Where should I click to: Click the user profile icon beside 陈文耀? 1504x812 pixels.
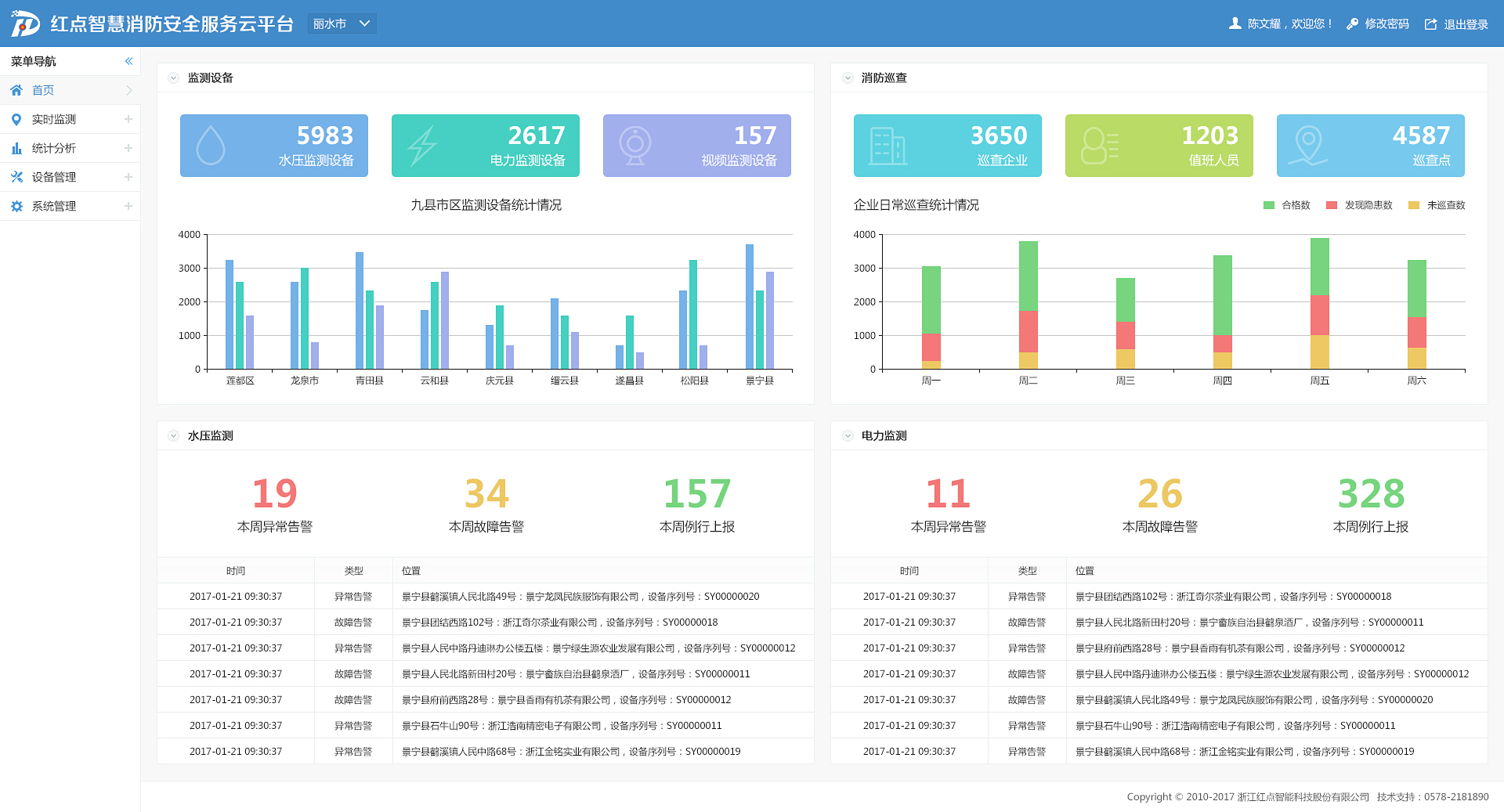point(1235,23)
